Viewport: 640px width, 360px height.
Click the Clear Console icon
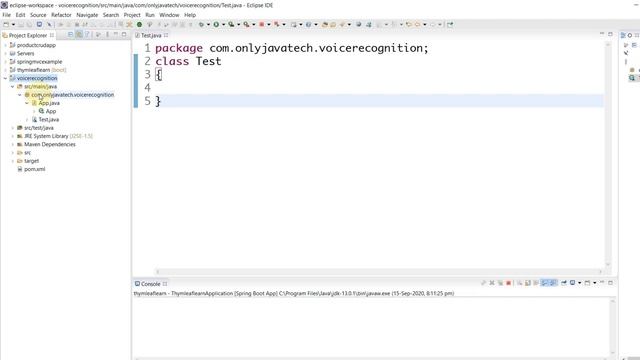(x=520, y=283)
